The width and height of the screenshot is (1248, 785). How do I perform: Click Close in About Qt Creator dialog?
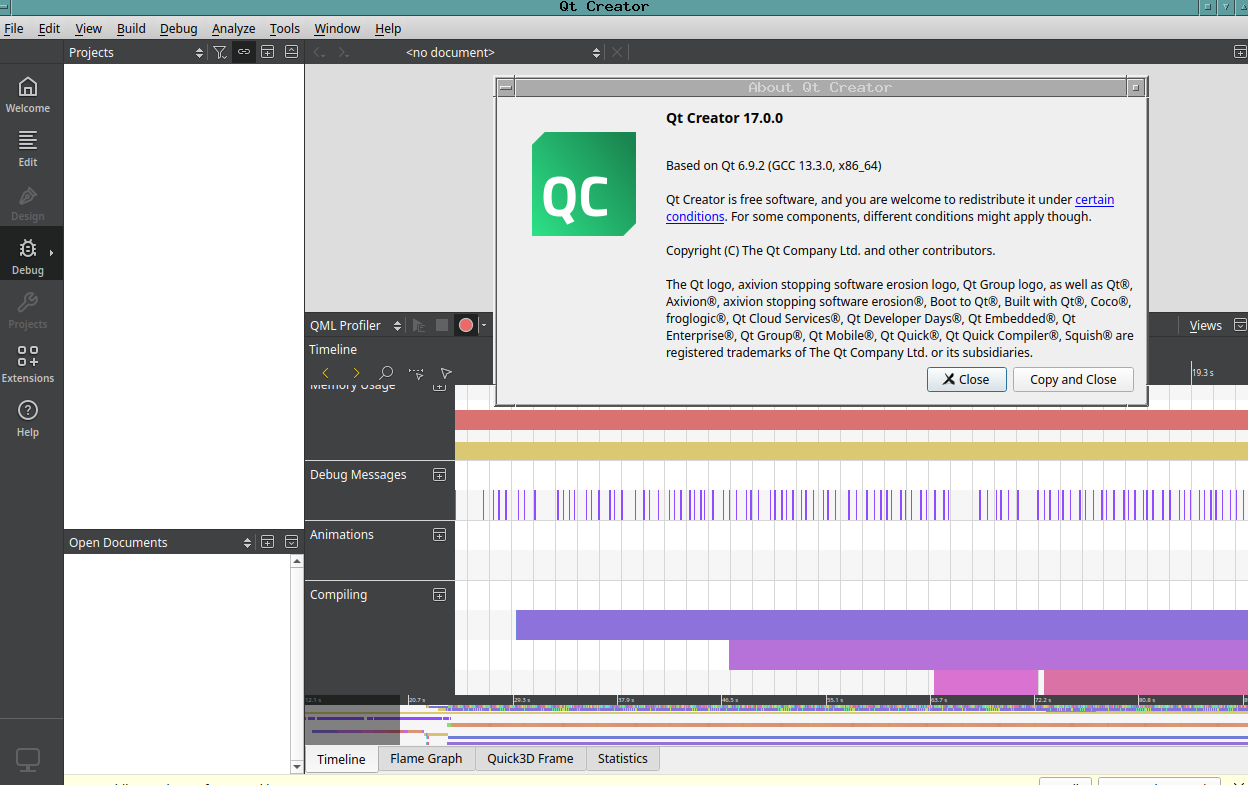point(966,379)
